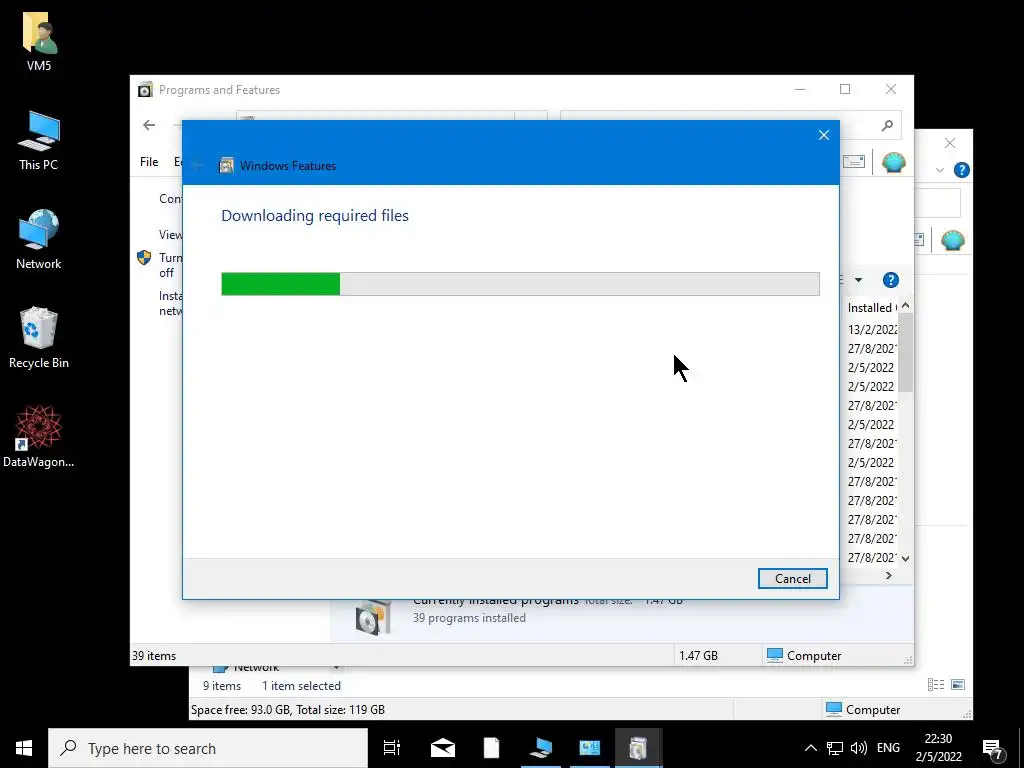Click the shell icon in Programs window toolbar
1024x768 pixels.
893,162
